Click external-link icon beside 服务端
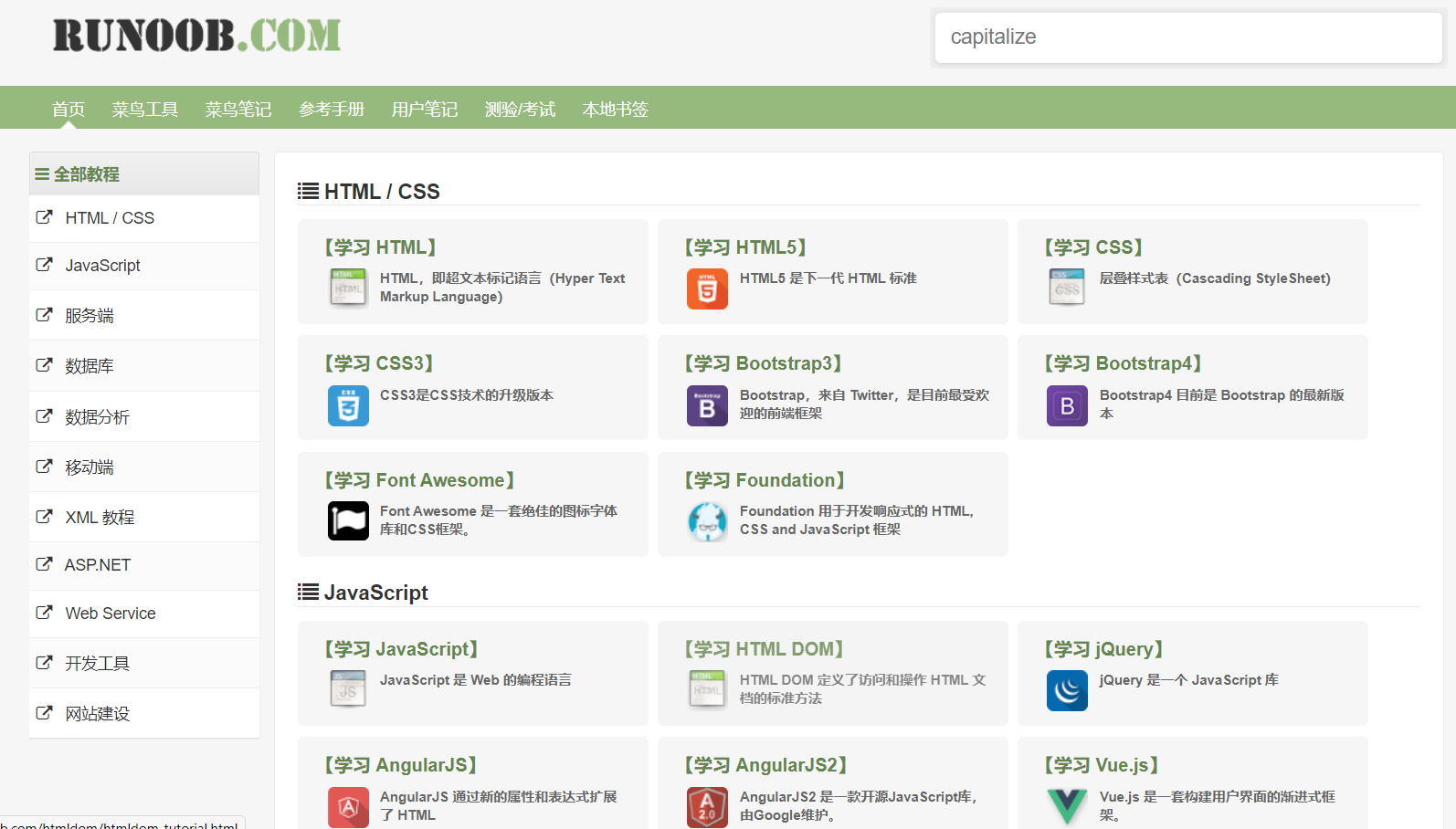The image size is (1456, 829). (44, 315)
